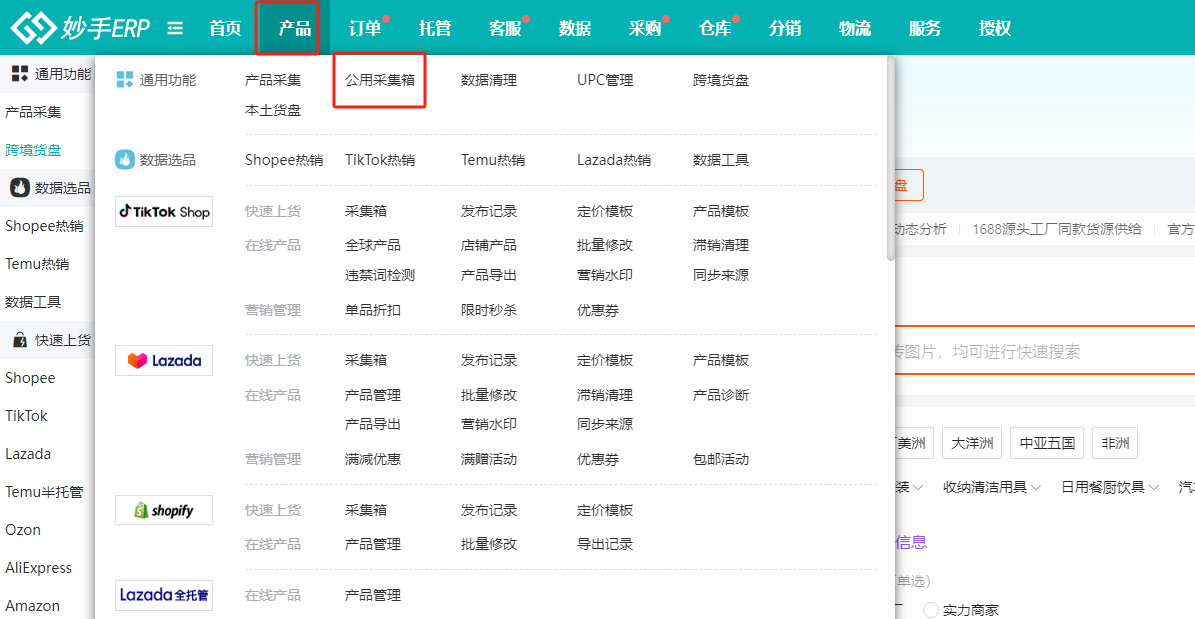The image size is (1195, 619).
Task: Expand the 日用餐厨饮具 category dropdown
Action: coord(1109,487)
